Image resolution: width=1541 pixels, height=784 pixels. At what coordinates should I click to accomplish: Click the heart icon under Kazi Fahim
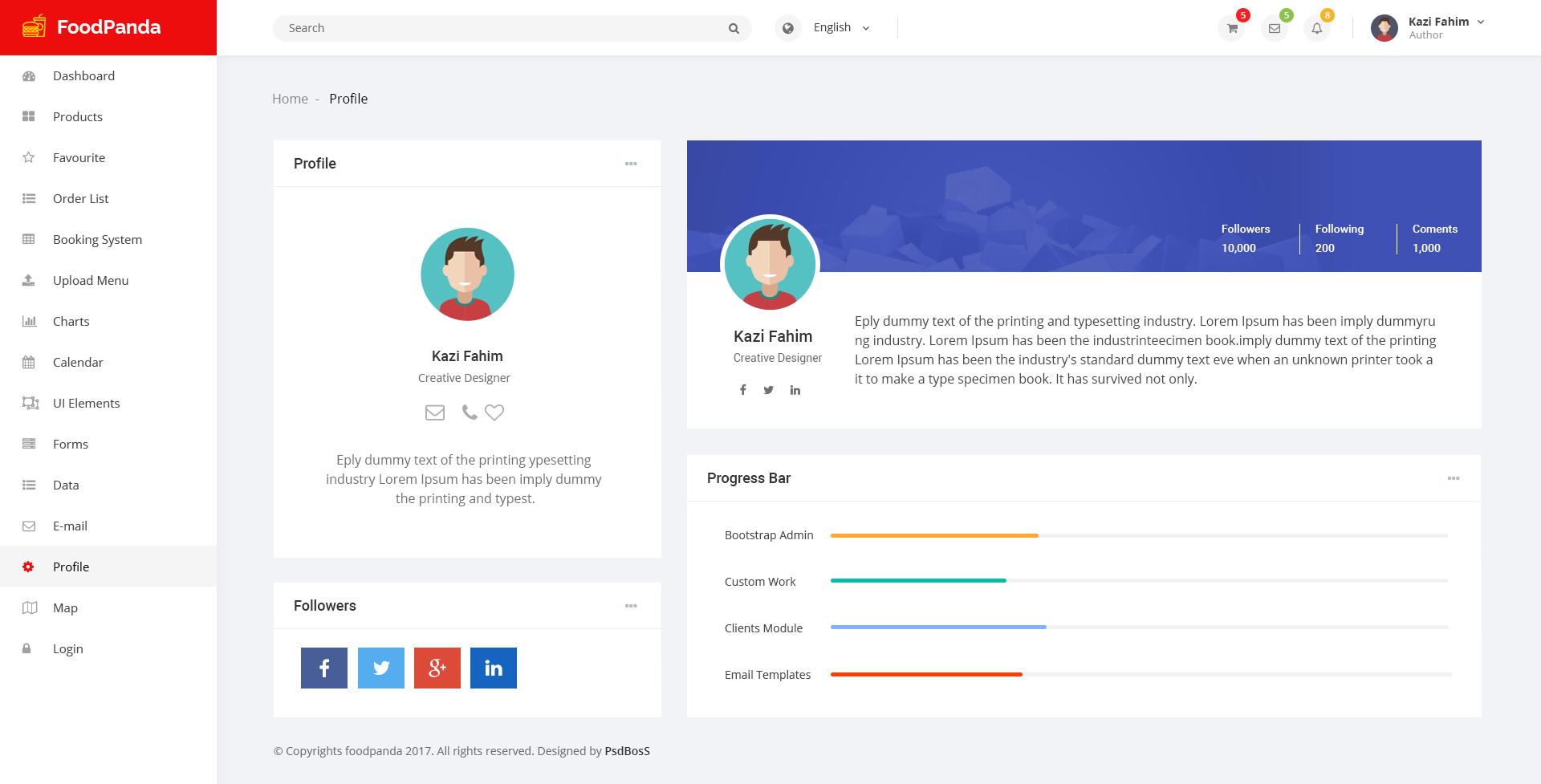tap(494, 412)
